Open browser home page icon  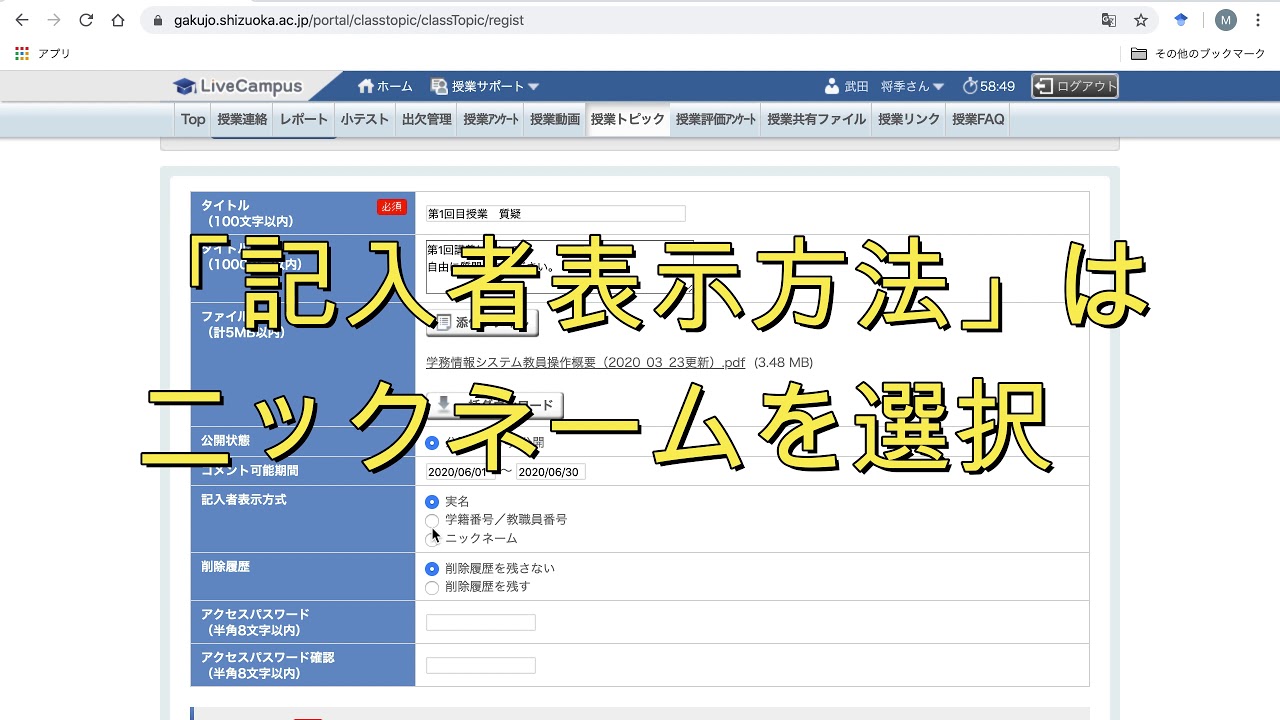pyautogui.click(x=118, y=20)
